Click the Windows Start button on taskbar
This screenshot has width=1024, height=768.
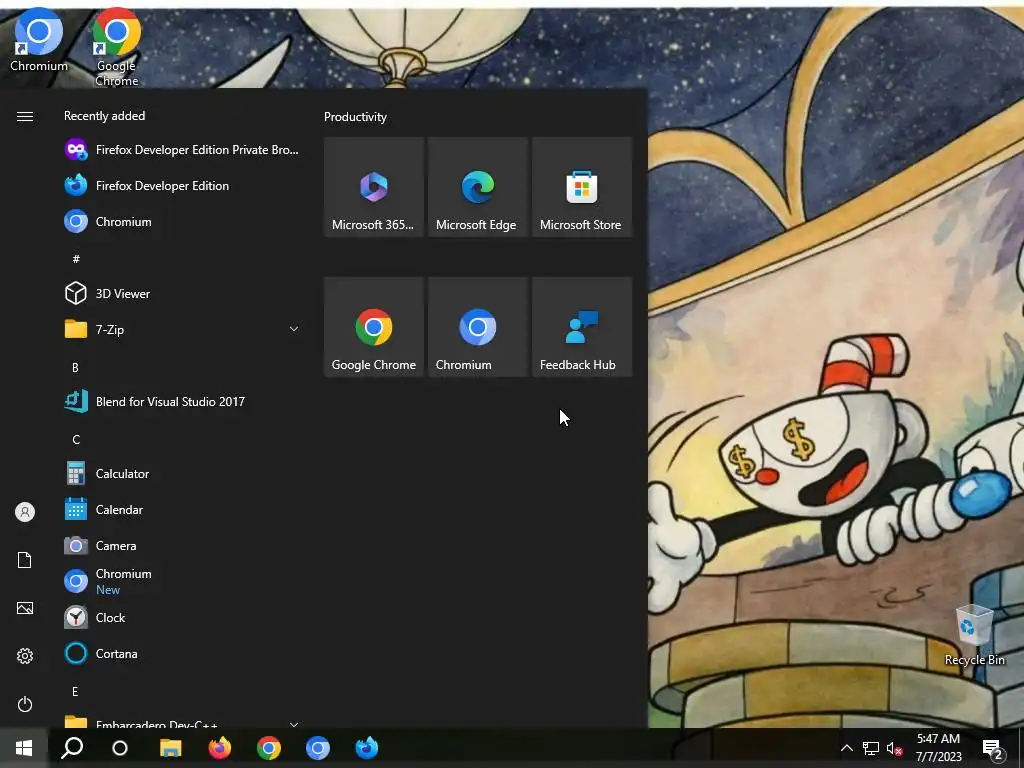click(x=24, y=748)
